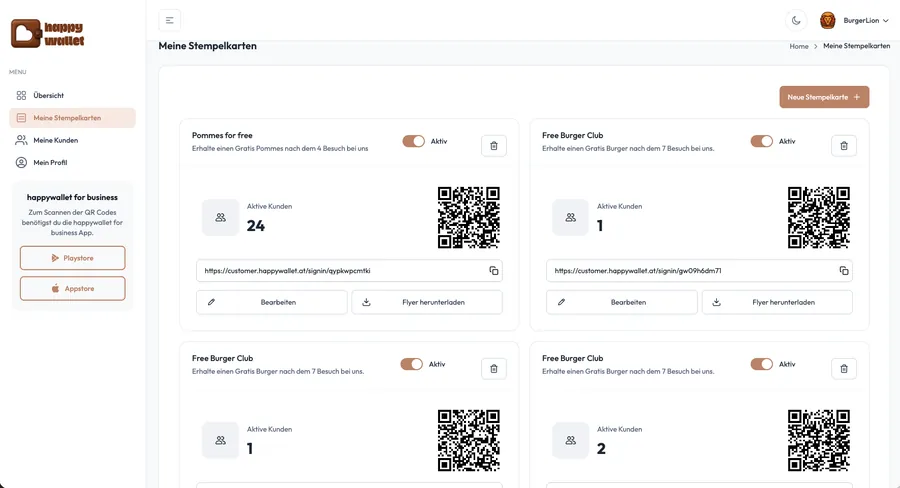
Task: Download flyer for Pommes for free
Action: 427,302
